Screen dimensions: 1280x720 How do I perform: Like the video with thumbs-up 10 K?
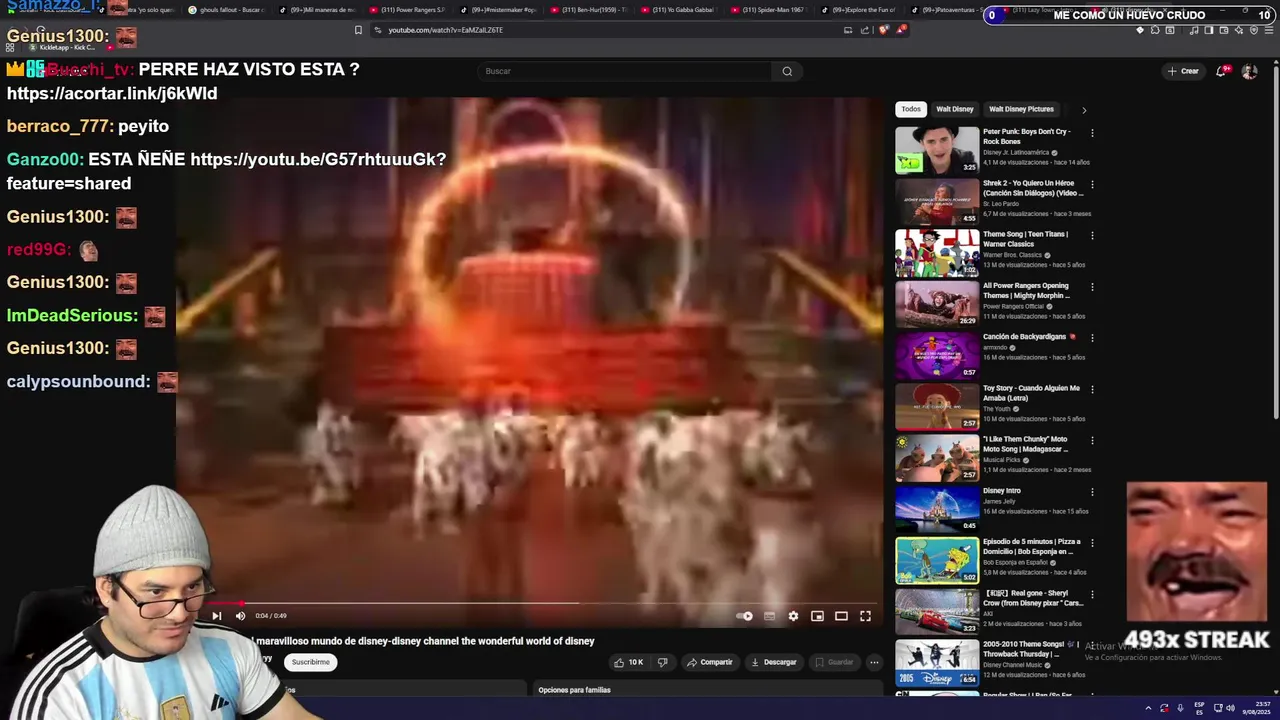point(628,662)
